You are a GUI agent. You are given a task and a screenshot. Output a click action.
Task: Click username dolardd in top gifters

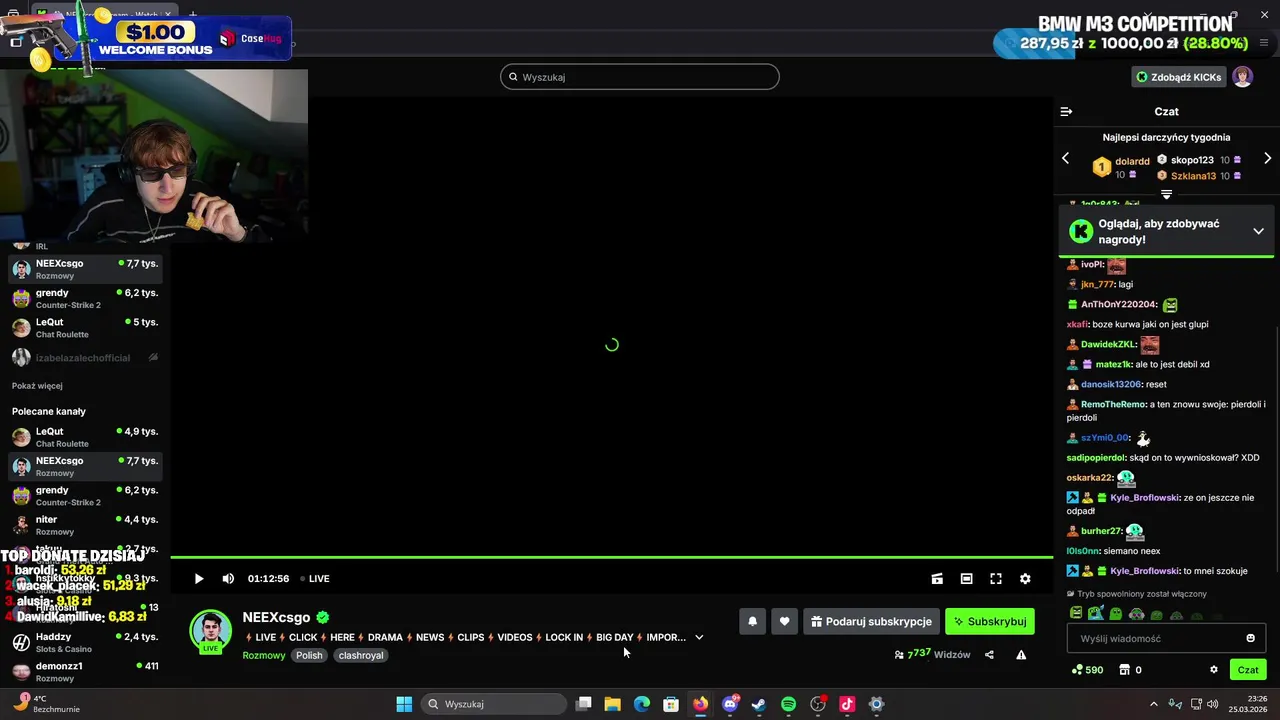[x=1132, y=161]
